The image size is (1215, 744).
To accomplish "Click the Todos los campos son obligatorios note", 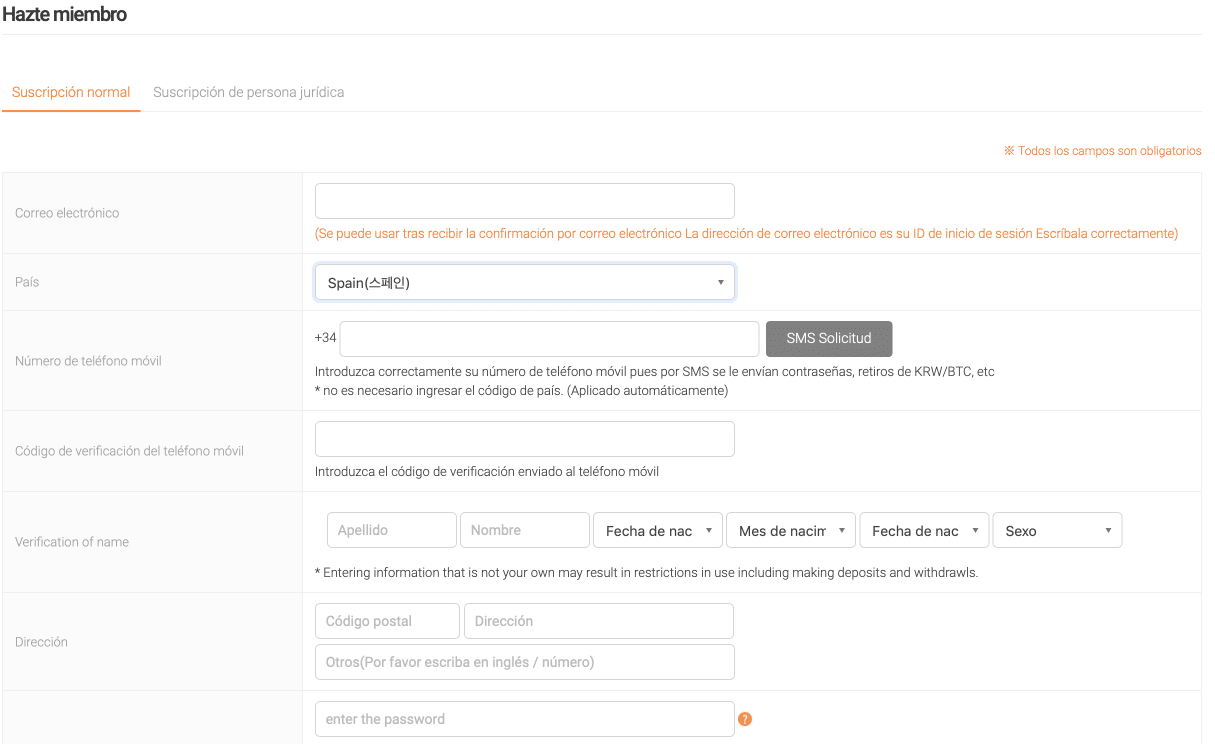I will pos(1102,151).
